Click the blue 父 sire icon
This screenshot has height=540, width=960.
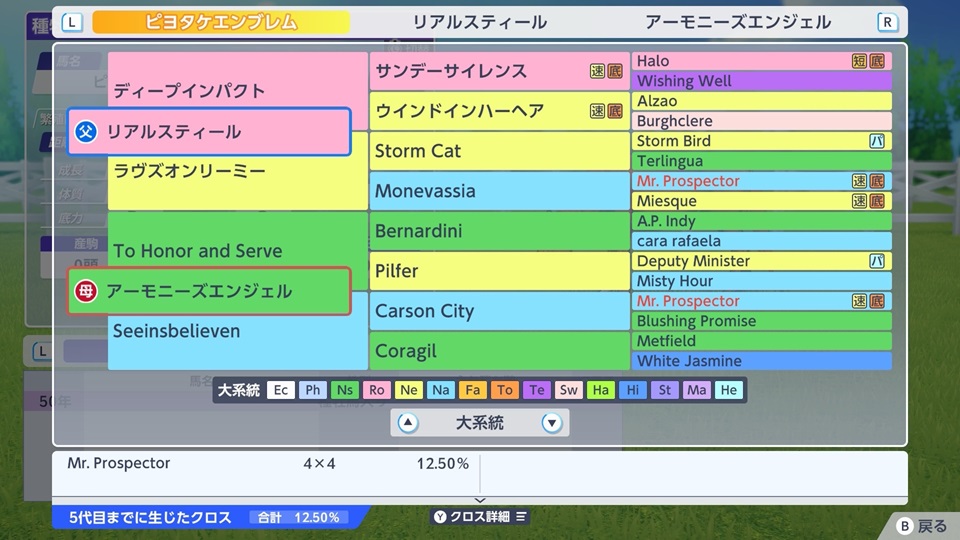point(86,132)
